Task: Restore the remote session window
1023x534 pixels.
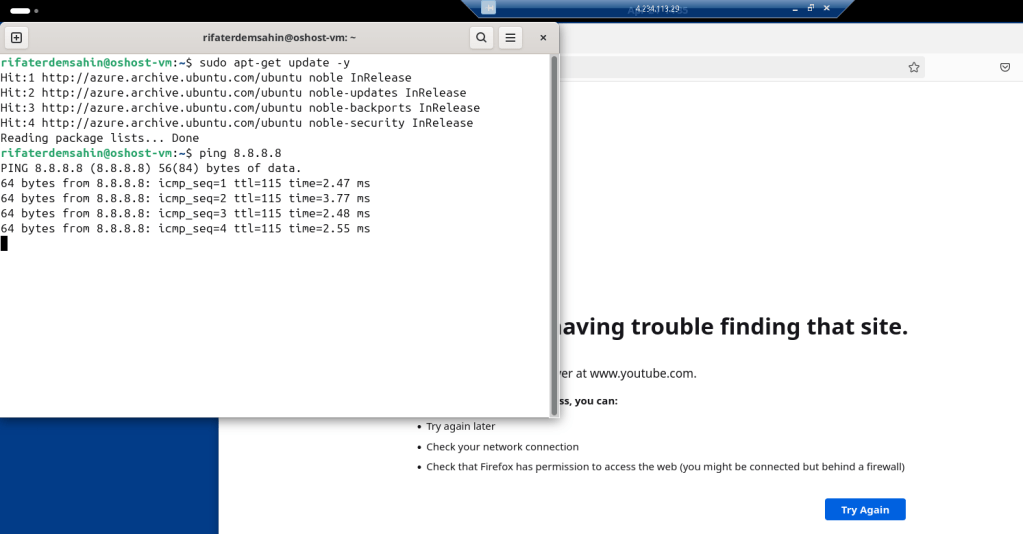Action: coord(810,8)
